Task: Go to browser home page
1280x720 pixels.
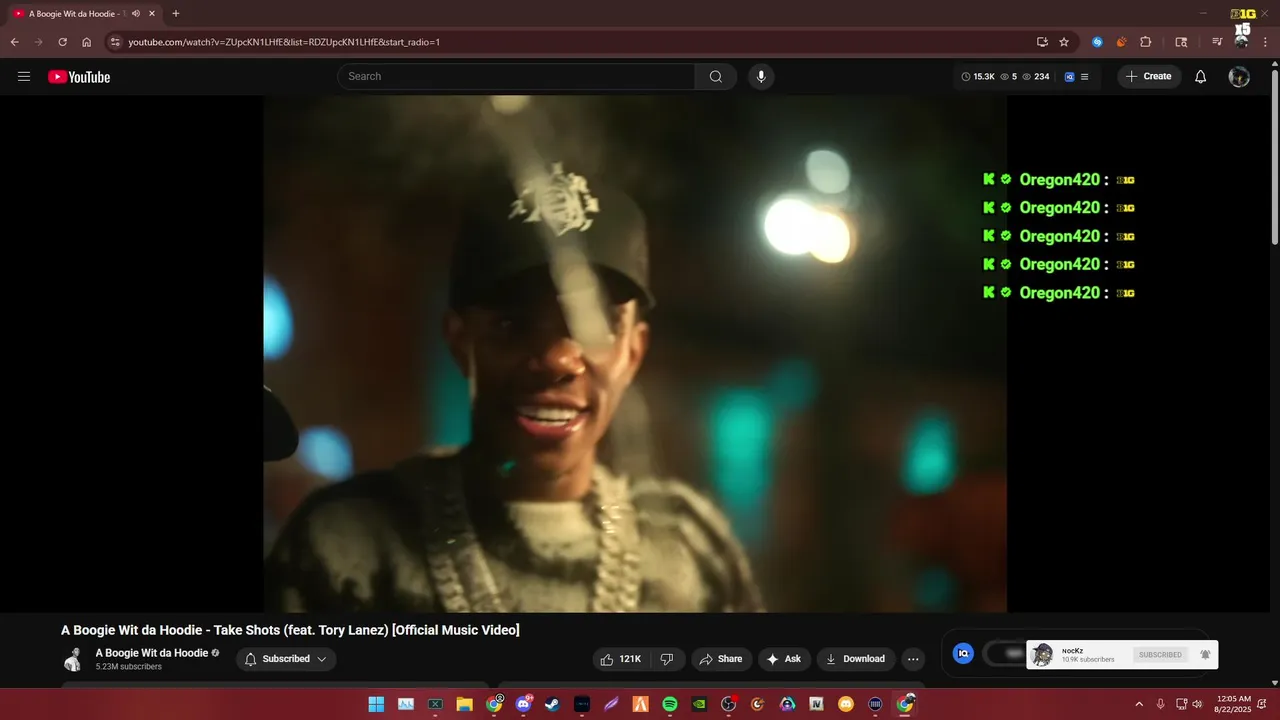Action: pos(87,42)
